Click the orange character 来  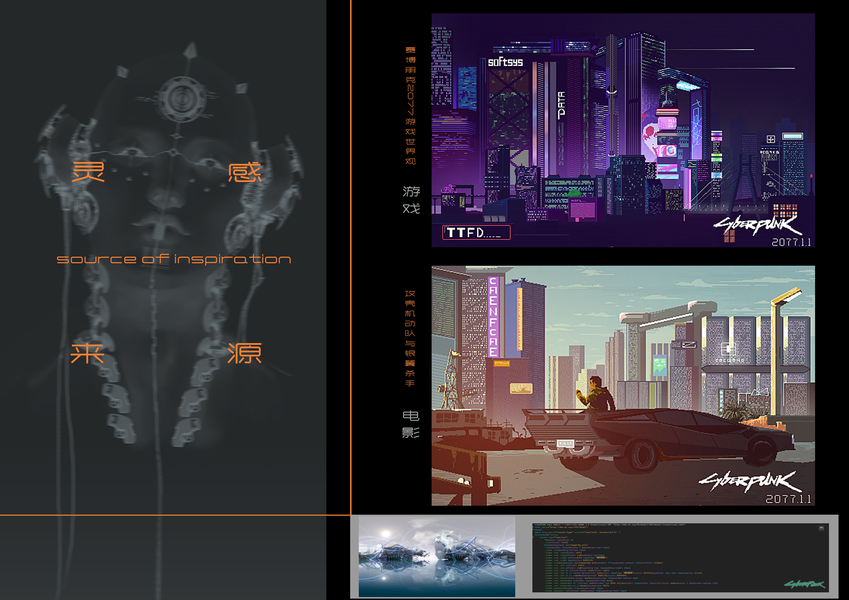(x=88, y=353)
